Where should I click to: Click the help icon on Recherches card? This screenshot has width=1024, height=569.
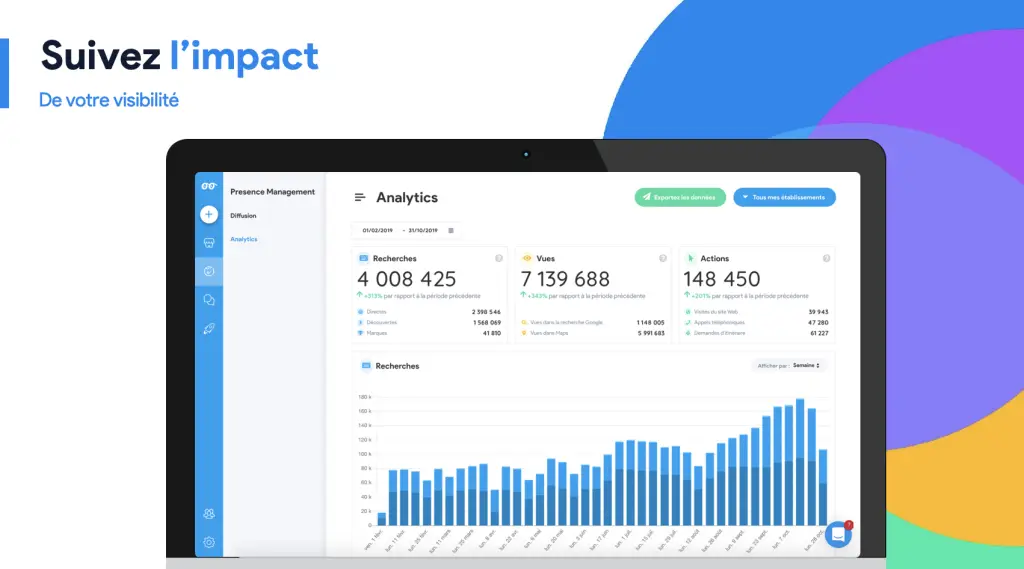(x=498, y=258)
